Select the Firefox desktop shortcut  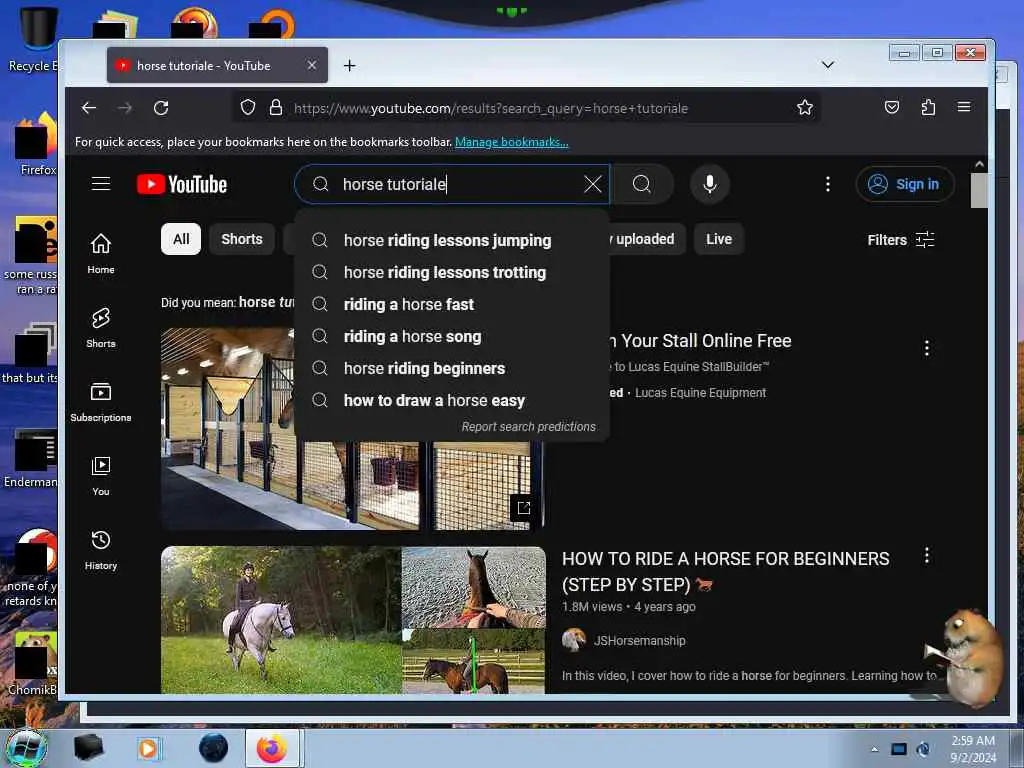37,144
